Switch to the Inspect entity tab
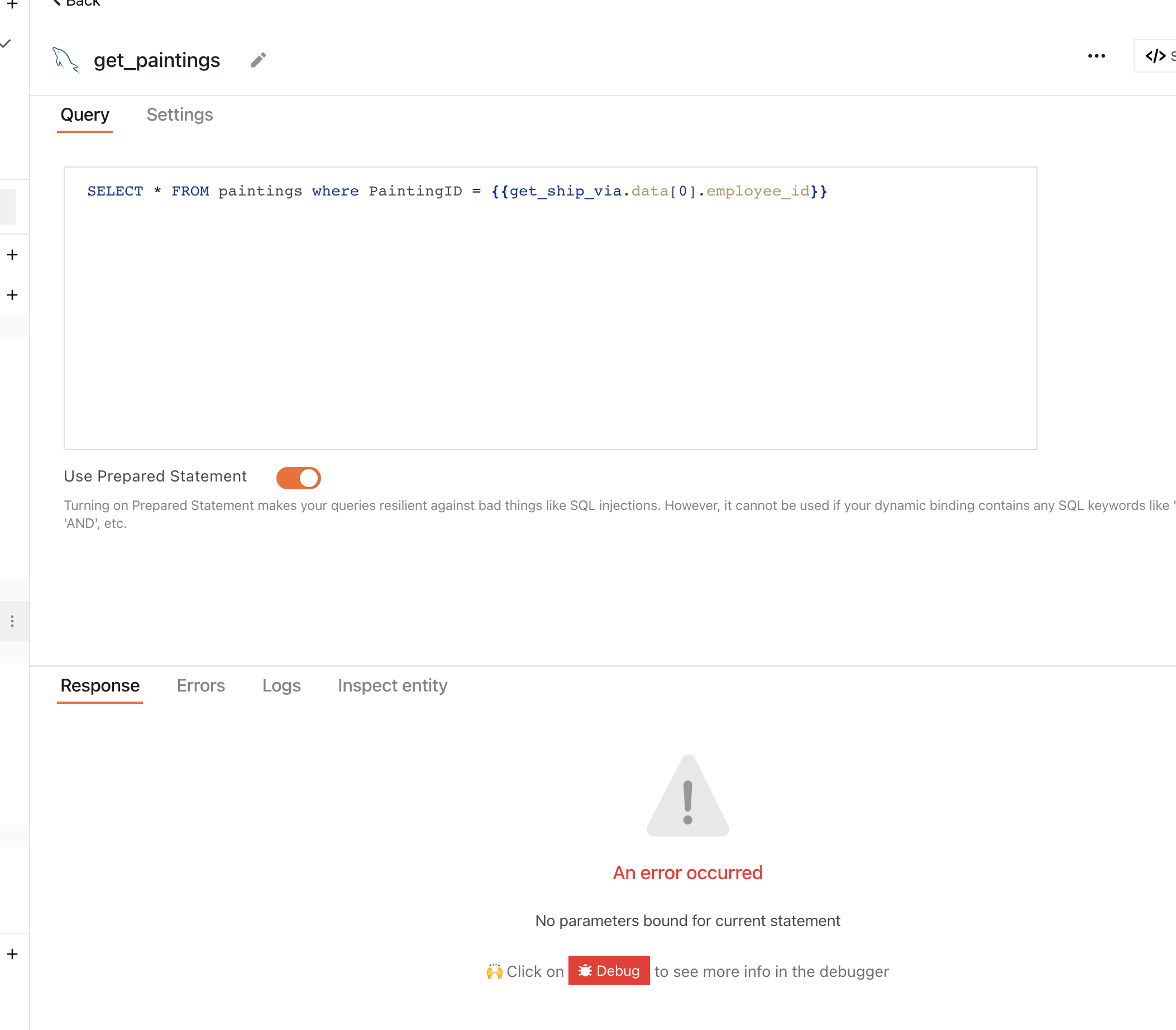The image size is (1176, 1030). point(392,685)
